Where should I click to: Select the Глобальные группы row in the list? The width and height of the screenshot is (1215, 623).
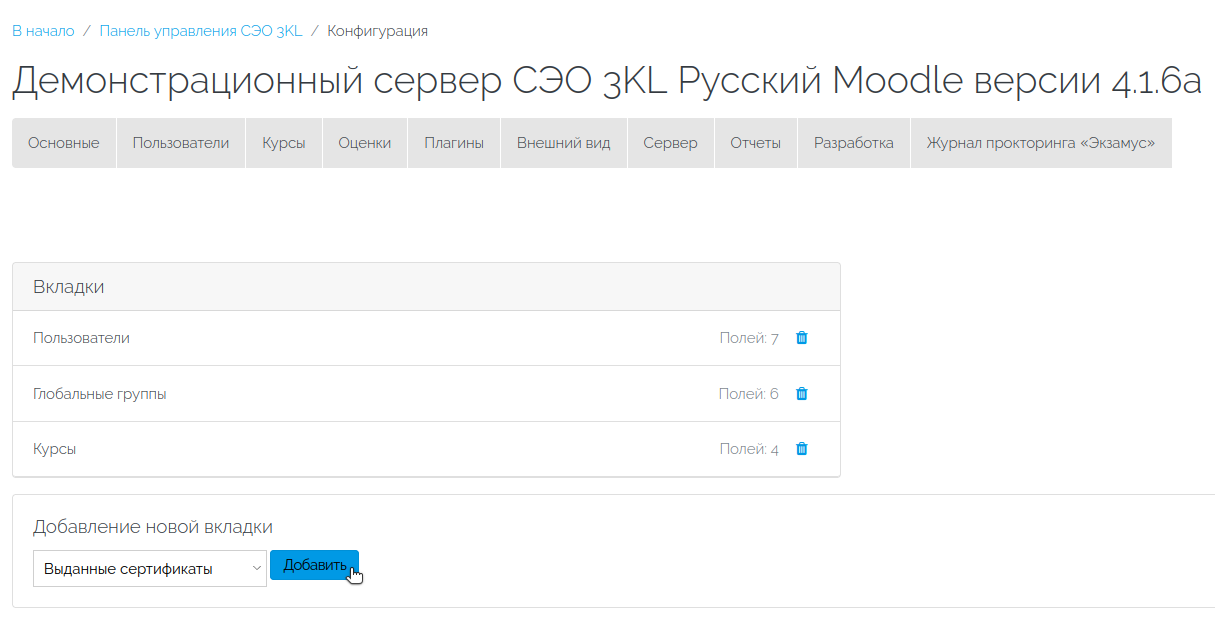426,394
